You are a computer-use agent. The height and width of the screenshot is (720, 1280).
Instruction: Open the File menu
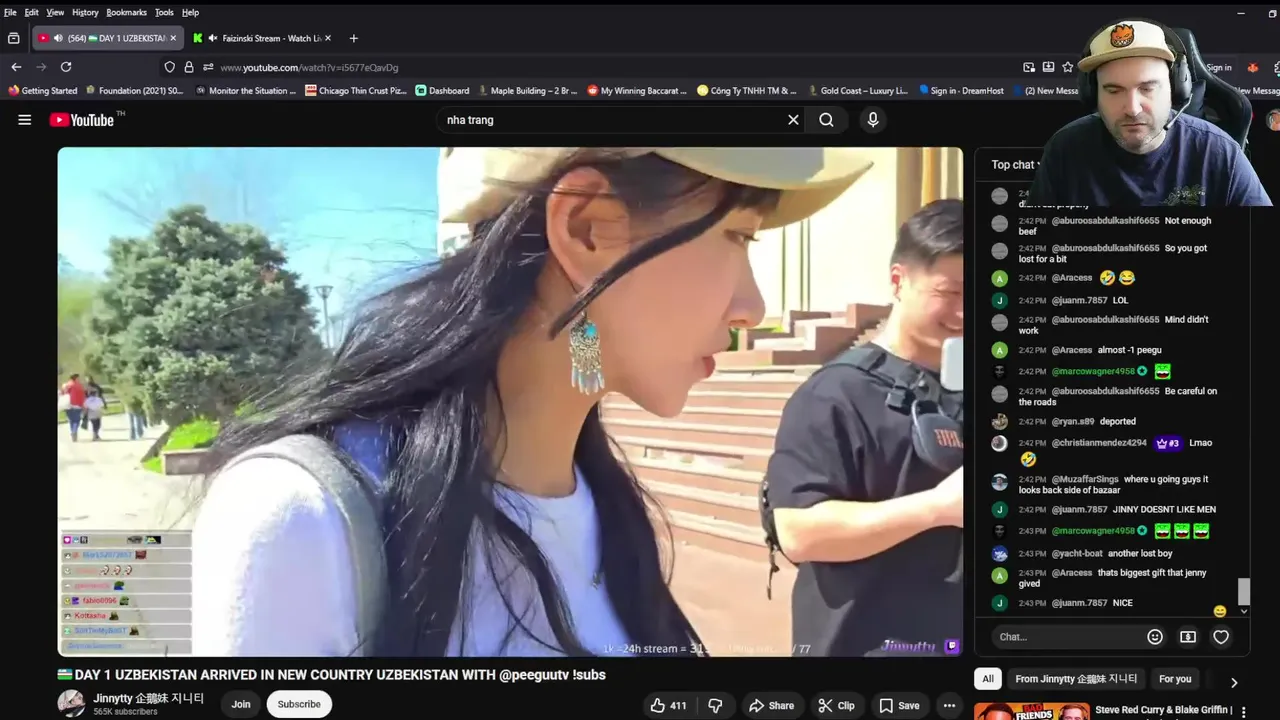[10, 12]
